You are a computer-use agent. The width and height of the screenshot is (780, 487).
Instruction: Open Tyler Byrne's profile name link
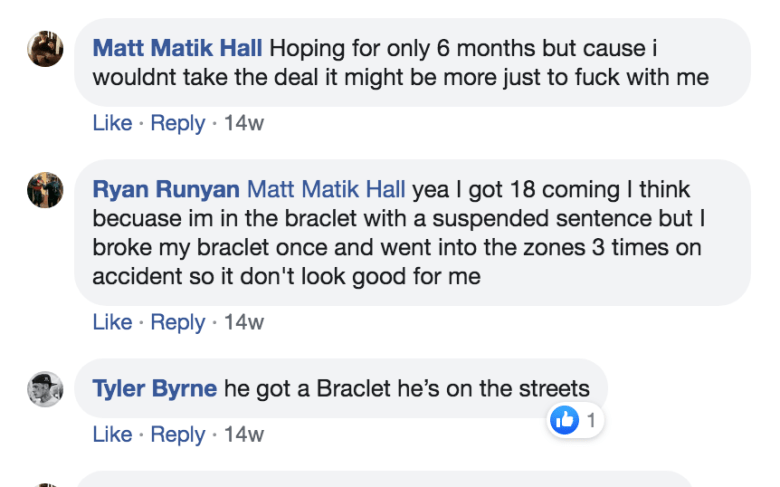pyautogui.click(x=154, y=389)
